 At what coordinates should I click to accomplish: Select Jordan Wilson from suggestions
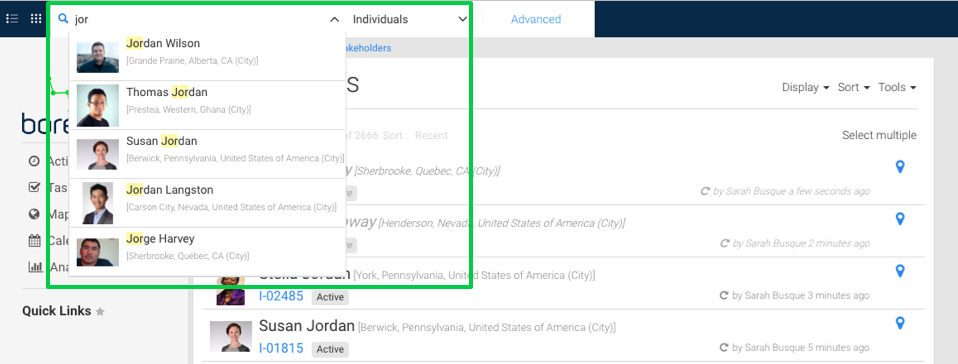tap(207, 56)
